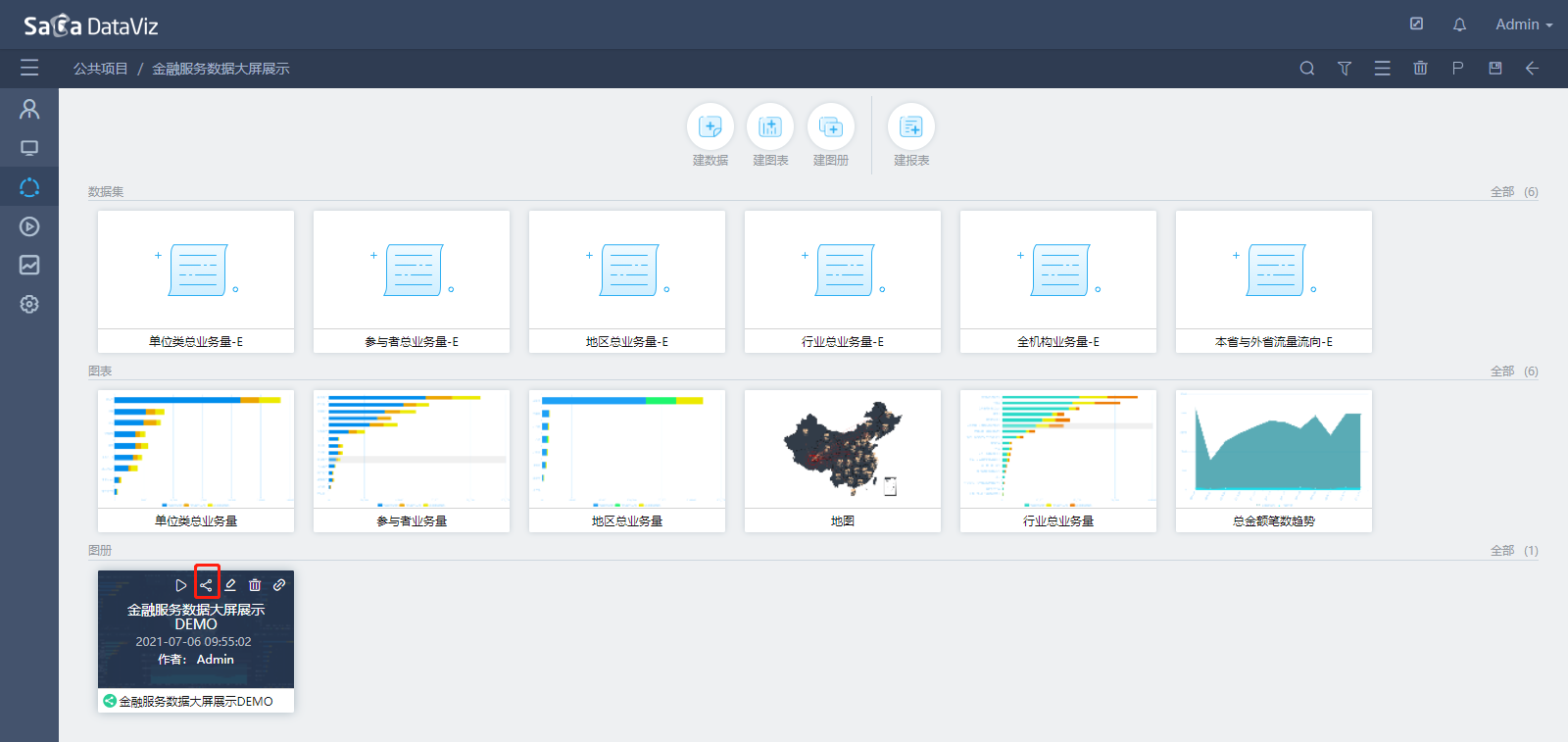Open the 行业总业务量-E dataset
The width and height of the screenshot is (1568, 742).
tap(843, 281)
